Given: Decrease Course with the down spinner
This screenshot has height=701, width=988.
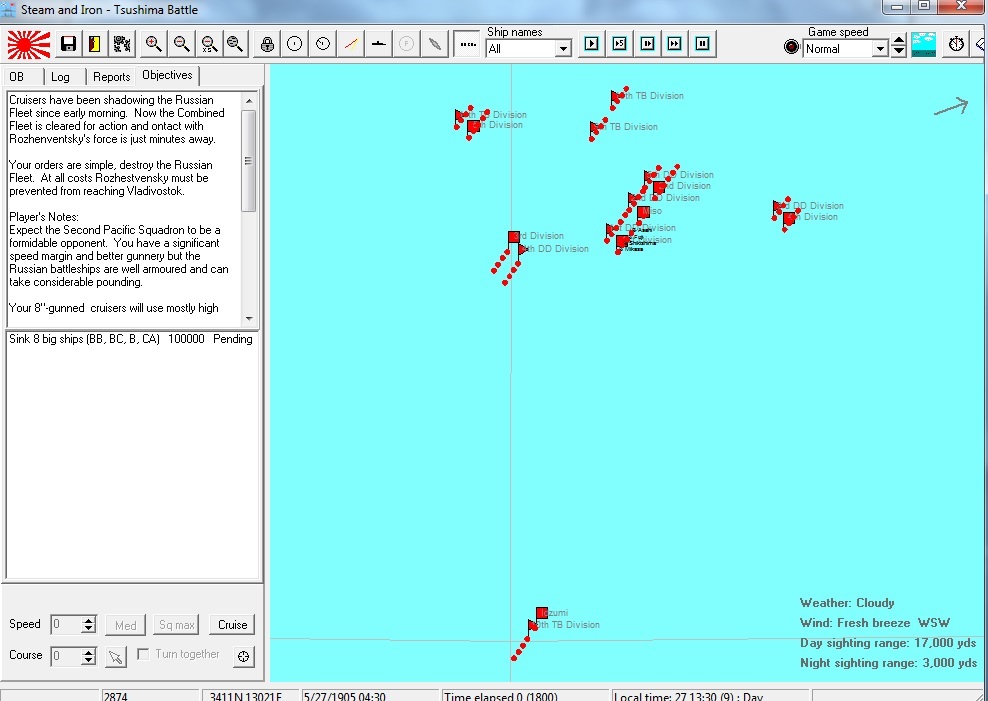Looking at the screenshot, I should tap(89, 660).
